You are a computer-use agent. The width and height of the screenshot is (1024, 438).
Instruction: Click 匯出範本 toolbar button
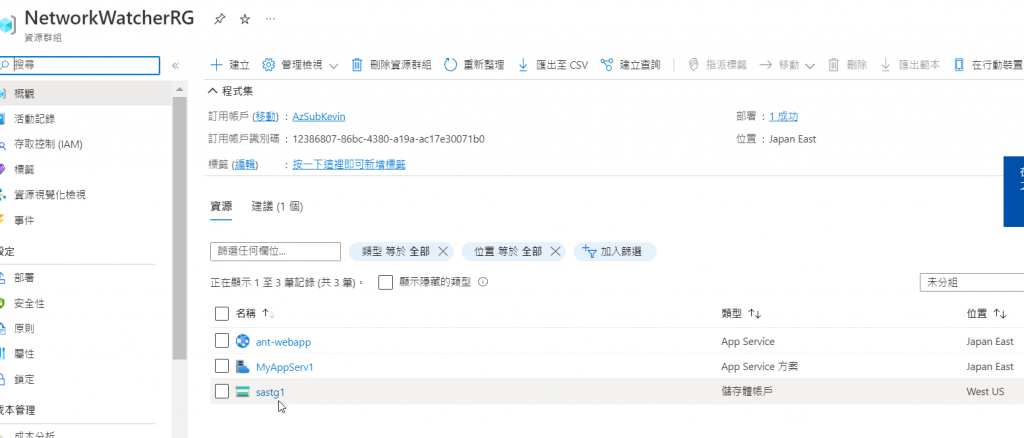pyautogui.click(x=910, y=65)
